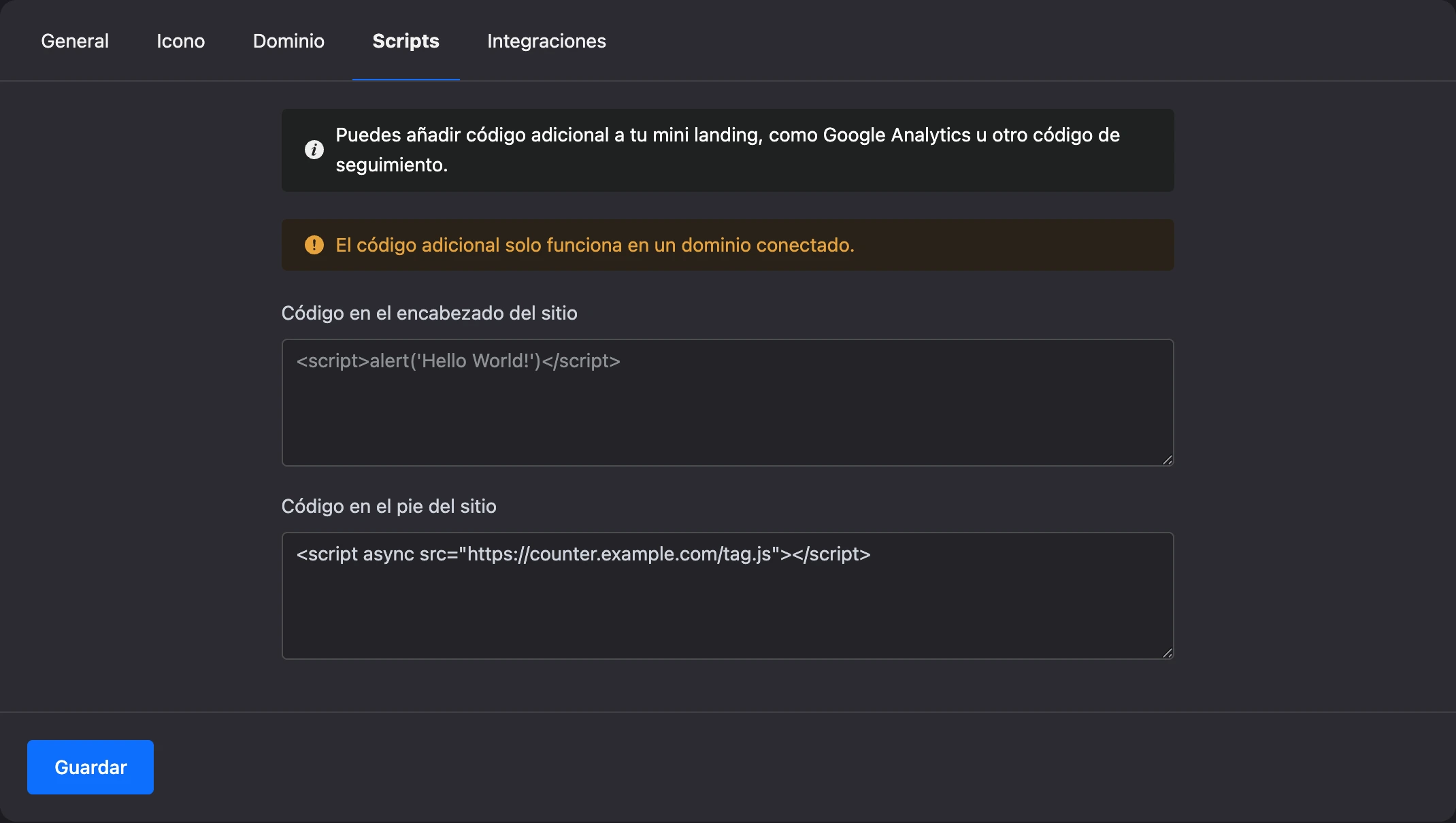Open the Integraciones tab
Screen dimensions: 1456x823
tap(546, 41)
